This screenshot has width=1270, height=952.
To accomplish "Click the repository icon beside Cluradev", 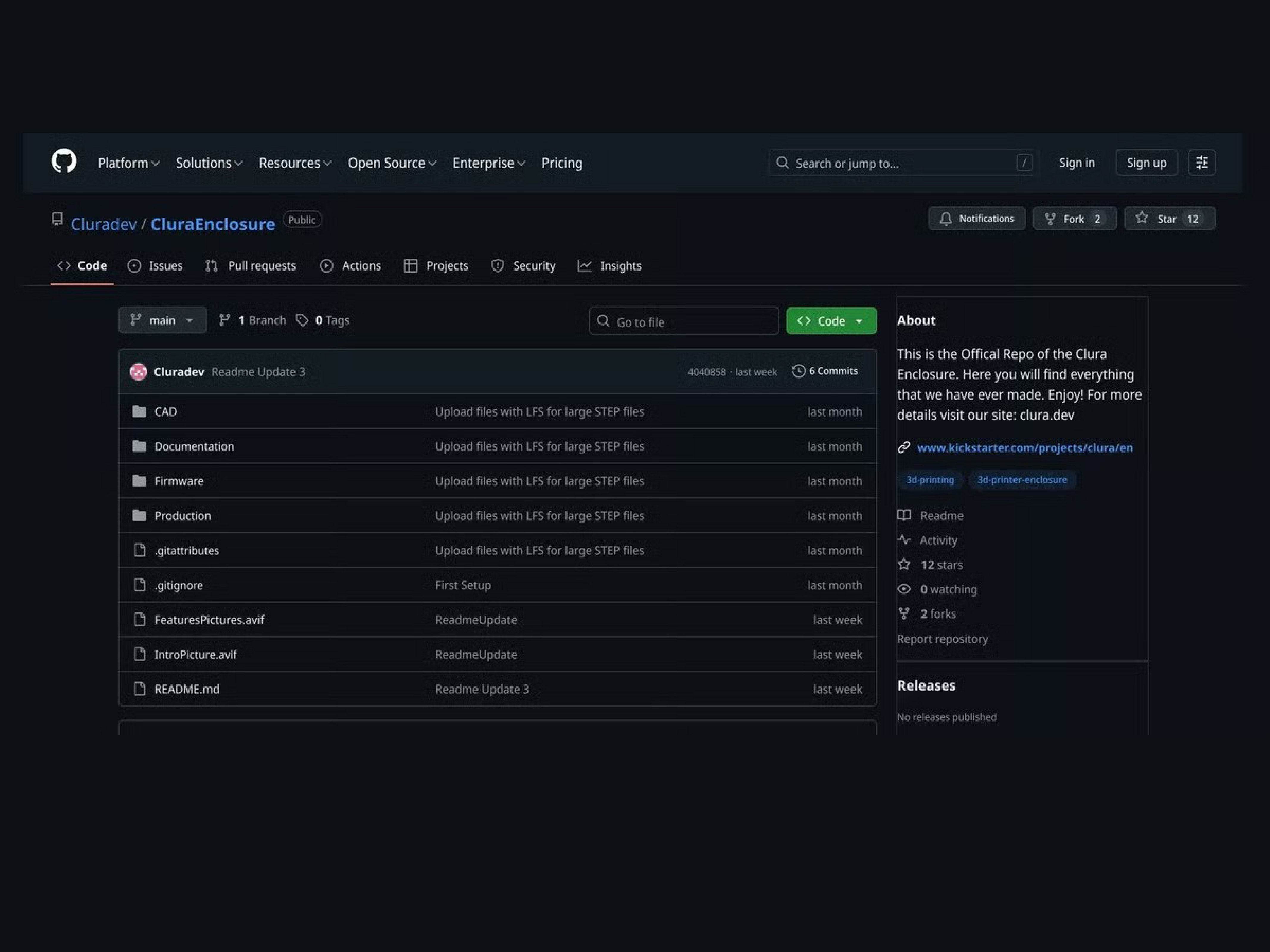I will (x=57, y=219).
